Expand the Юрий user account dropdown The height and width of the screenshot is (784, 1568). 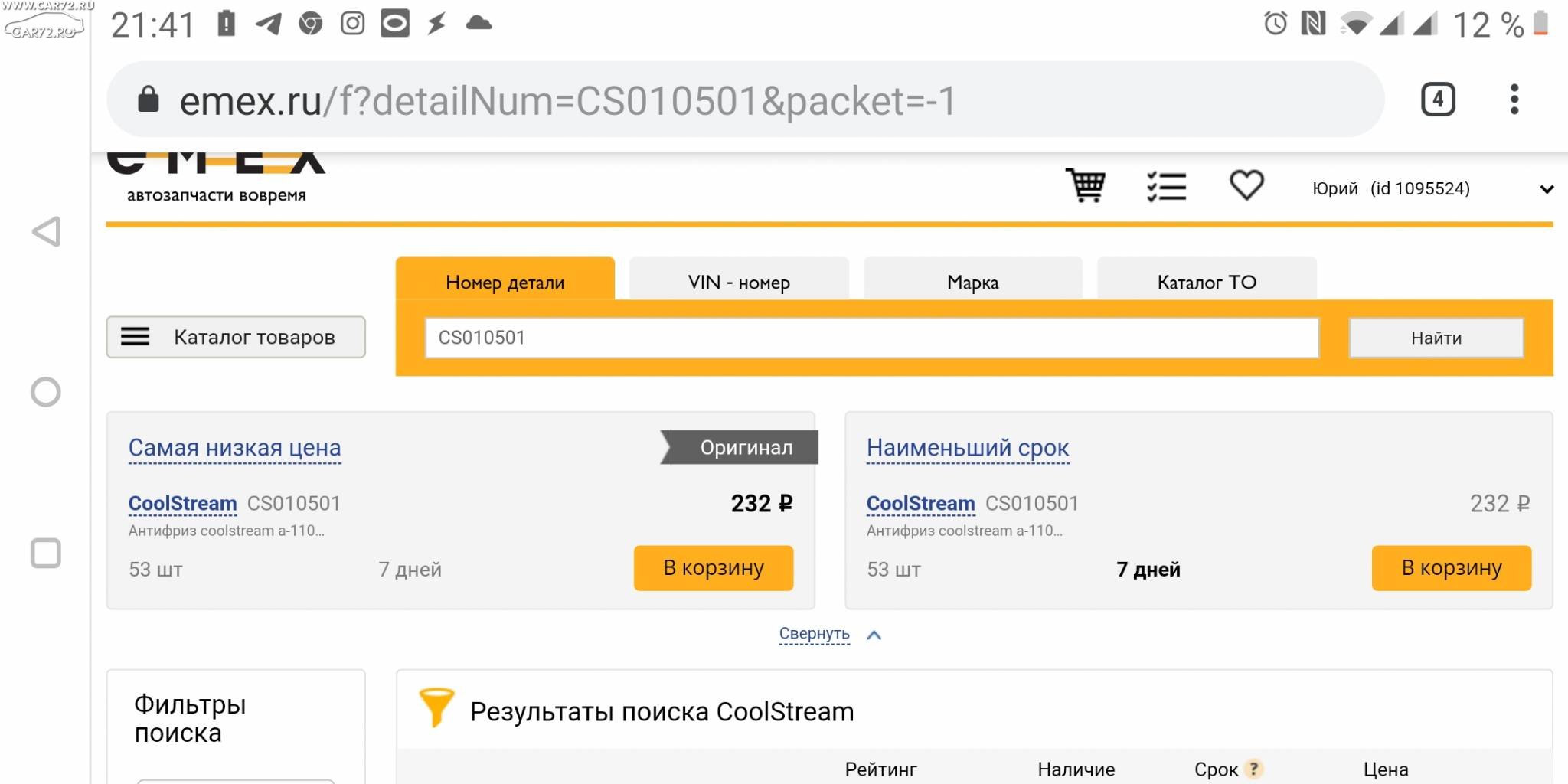(1547, 189)
